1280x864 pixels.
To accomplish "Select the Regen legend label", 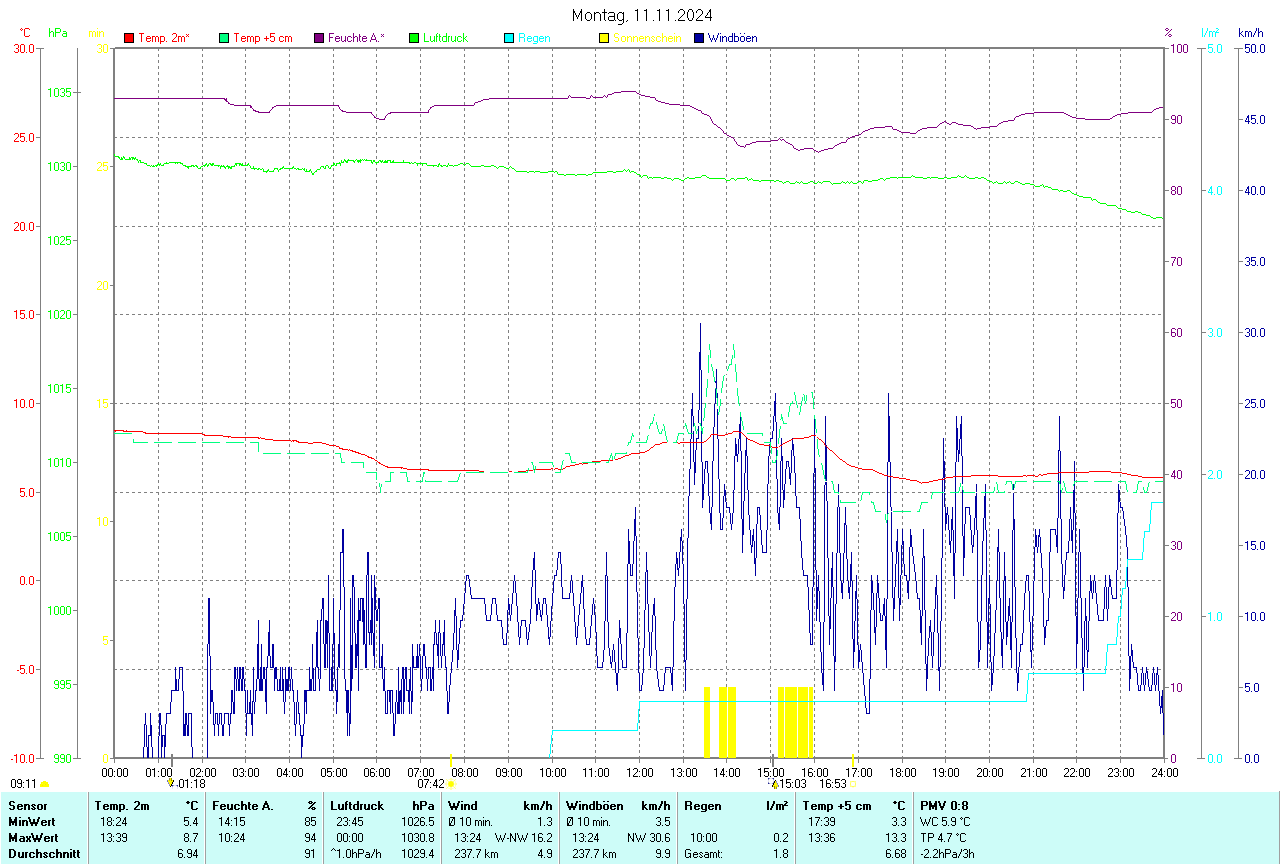I will coord(534,38).
